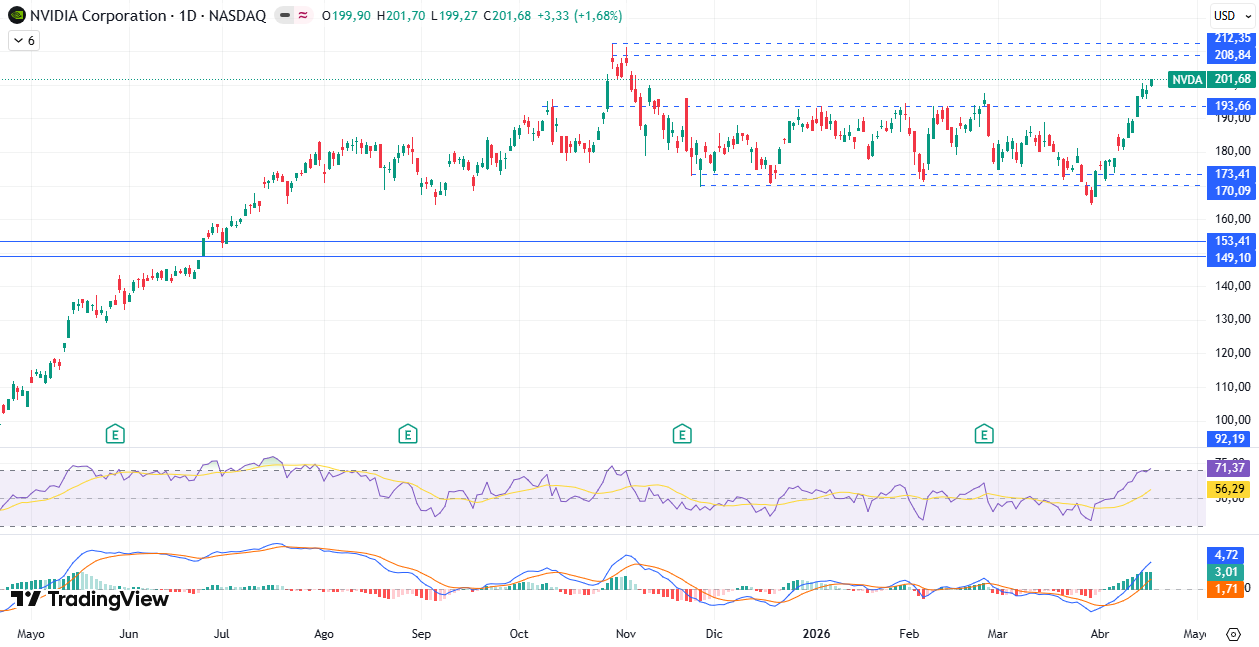Click the dash-shaped status icon beside NASDAQ
This screenshot has width=1259, height=647.
point(285,16)
